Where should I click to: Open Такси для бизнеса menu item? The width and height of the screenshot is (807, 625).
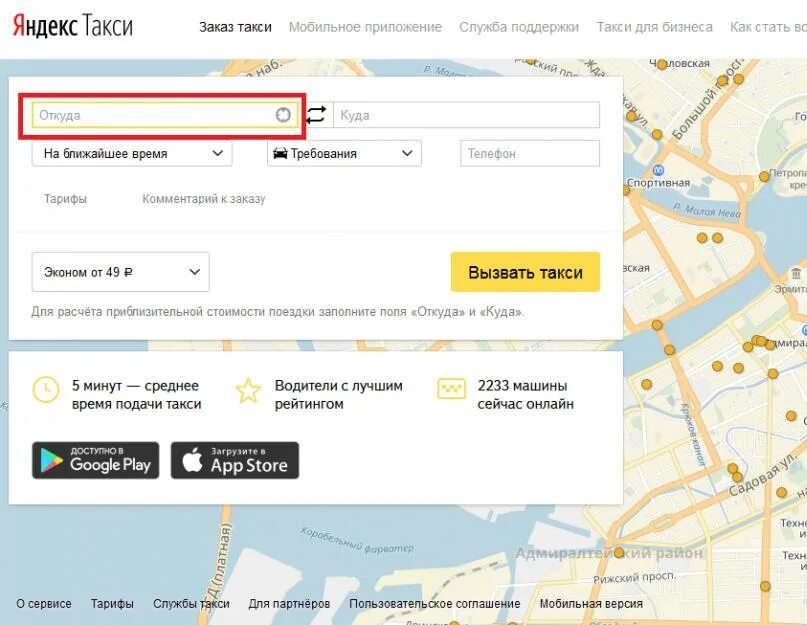(654, 27)
